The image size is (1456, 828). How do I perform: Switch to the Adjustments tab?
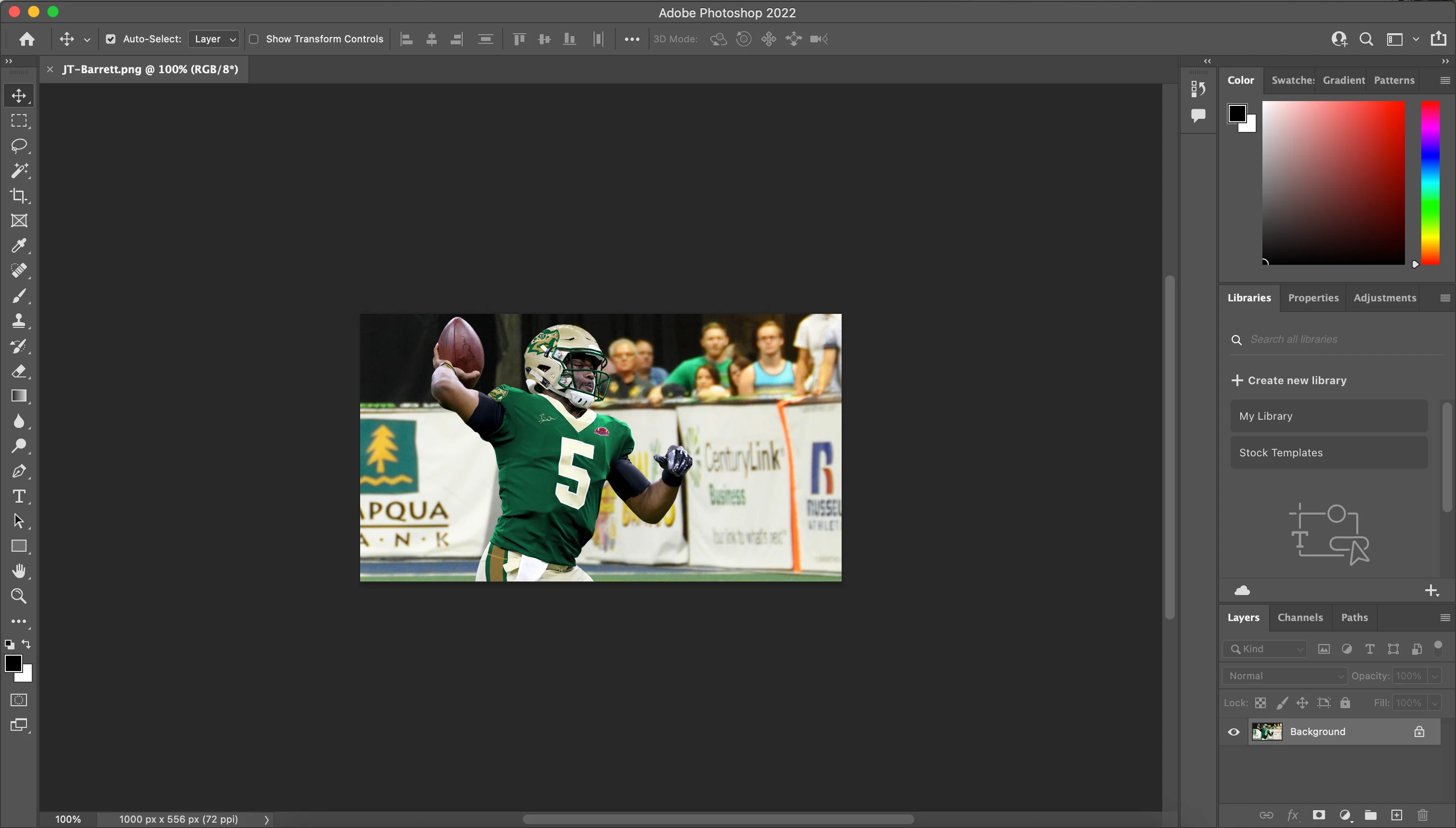1384,298
